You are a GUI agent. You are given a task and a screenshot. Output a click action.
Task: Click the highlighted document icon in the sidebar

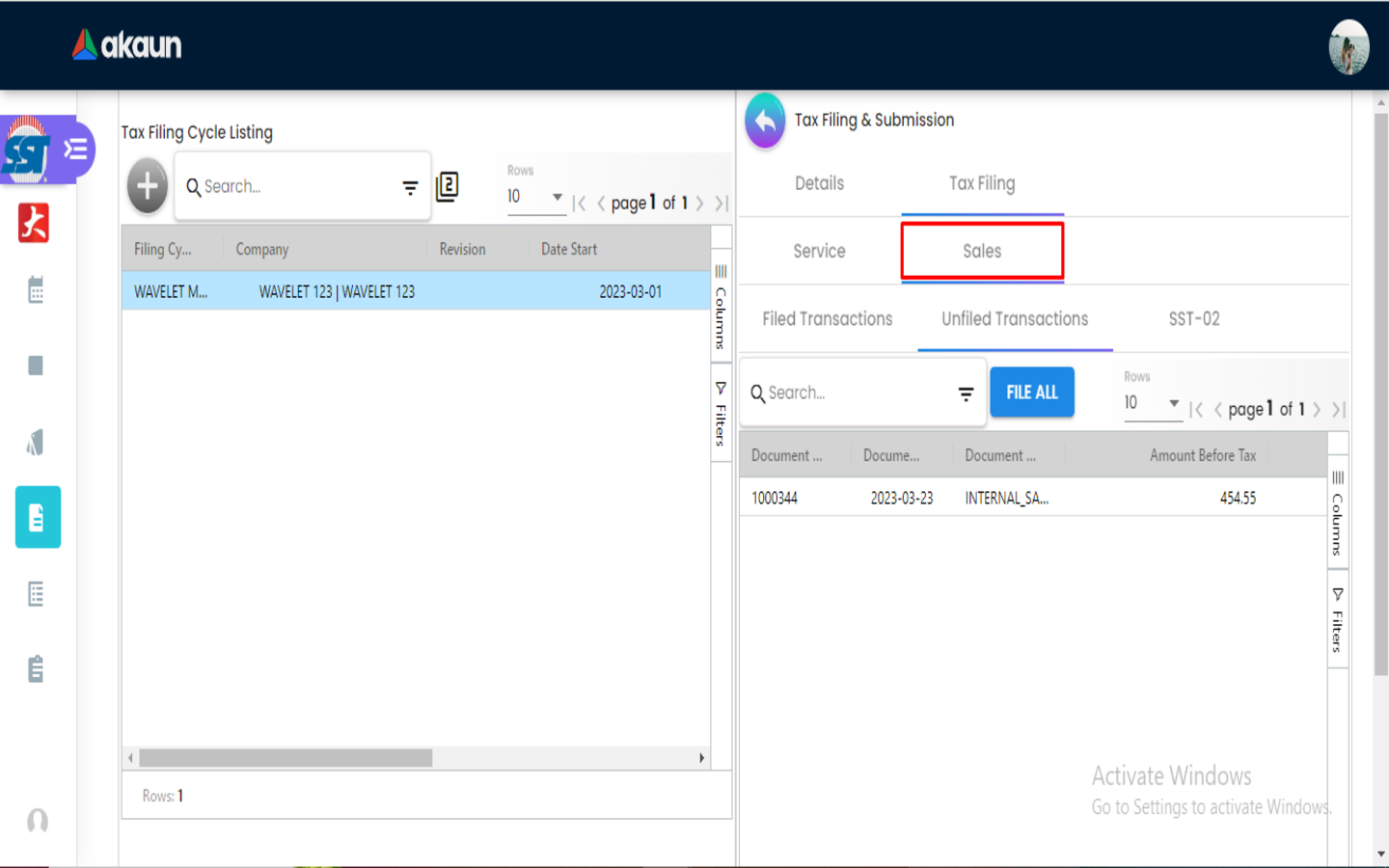38,518
